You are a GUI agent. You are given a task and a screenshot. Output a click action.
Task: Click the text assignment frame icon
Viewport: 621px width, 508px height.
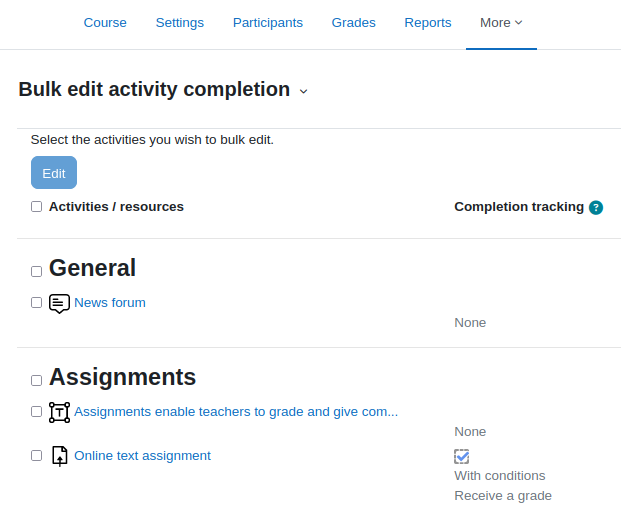(59, 412)
